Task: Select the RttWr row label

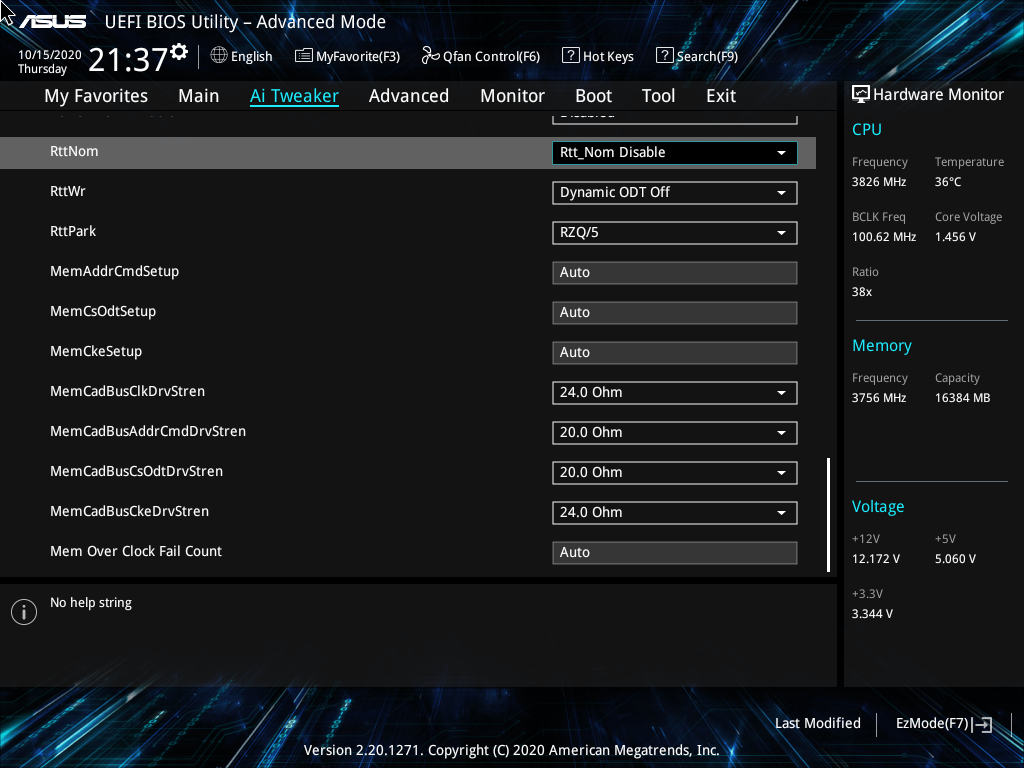Action: point(68,191)
